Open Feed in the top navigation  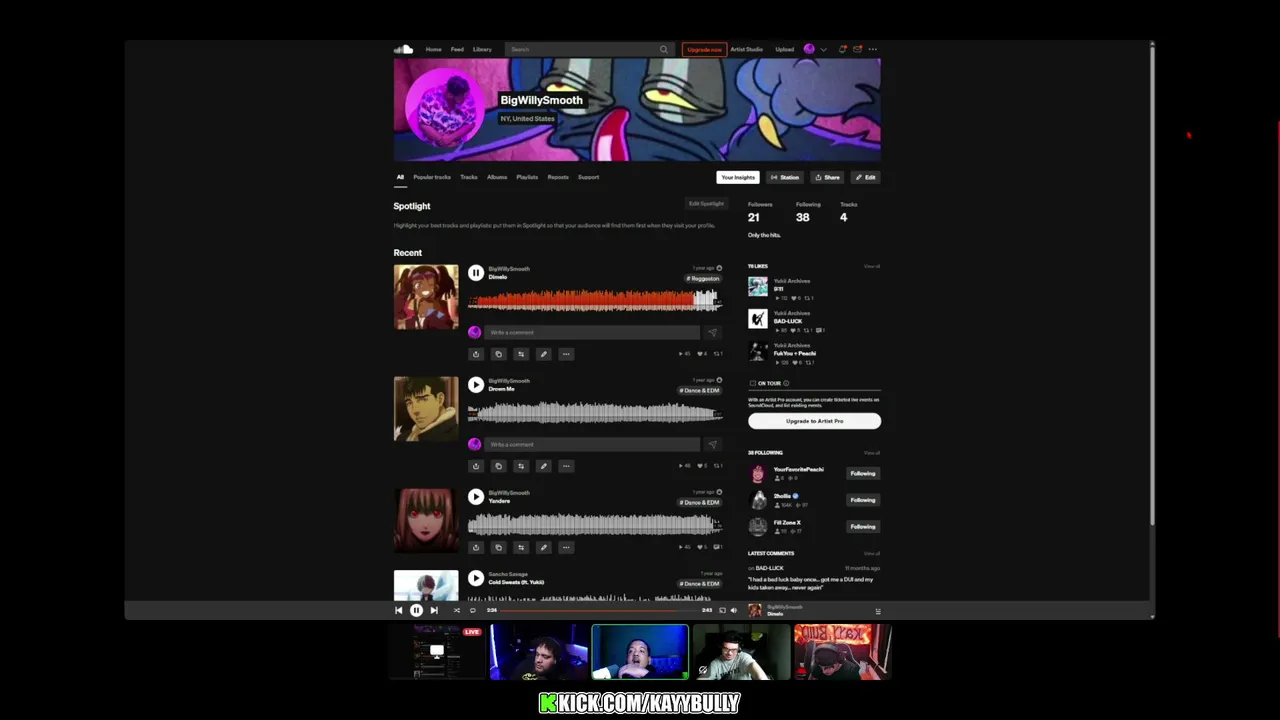point(457,49)
